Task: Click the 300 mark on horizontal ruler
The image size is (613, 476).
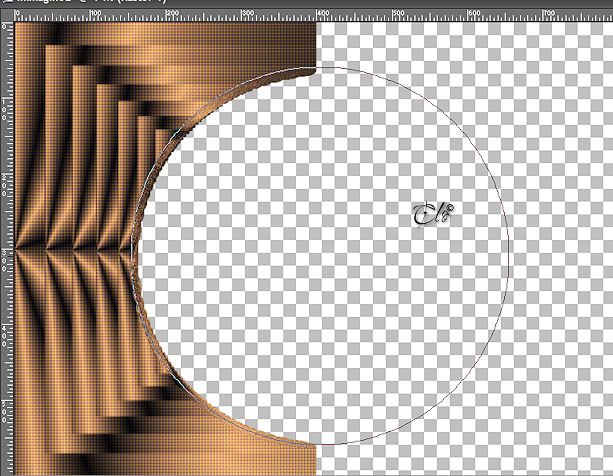Action: (x=248, y=13)
